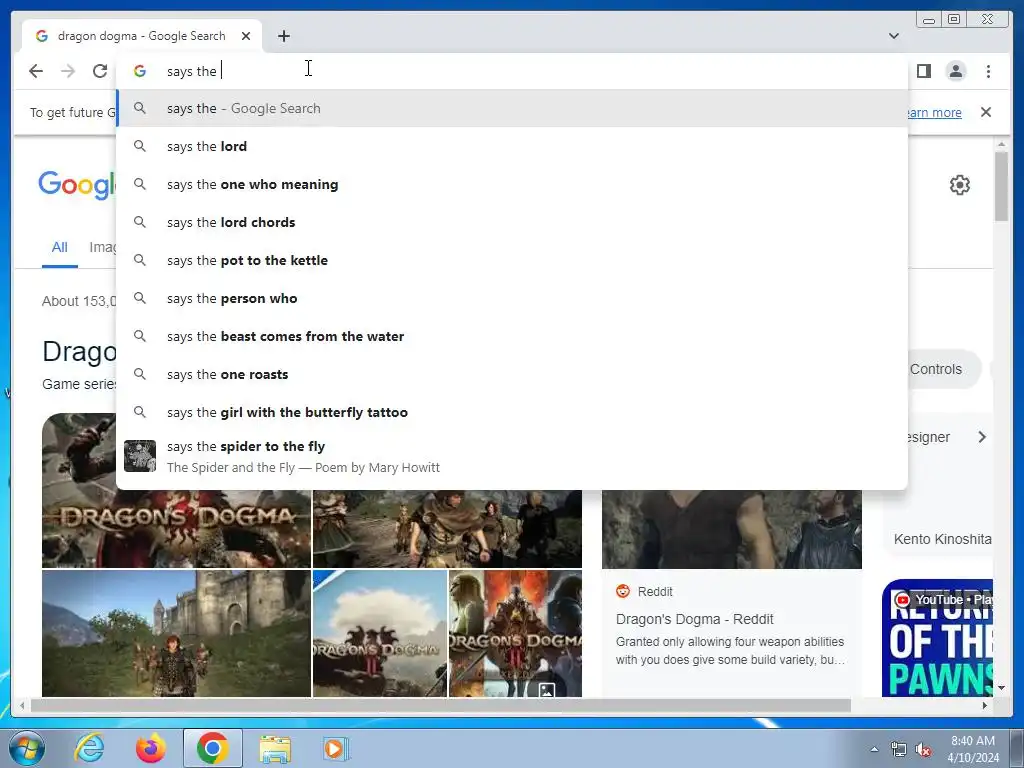This screenshot has width=1024, height=768.
Task: Click the page scroll down arrow
Action: 1001,688
